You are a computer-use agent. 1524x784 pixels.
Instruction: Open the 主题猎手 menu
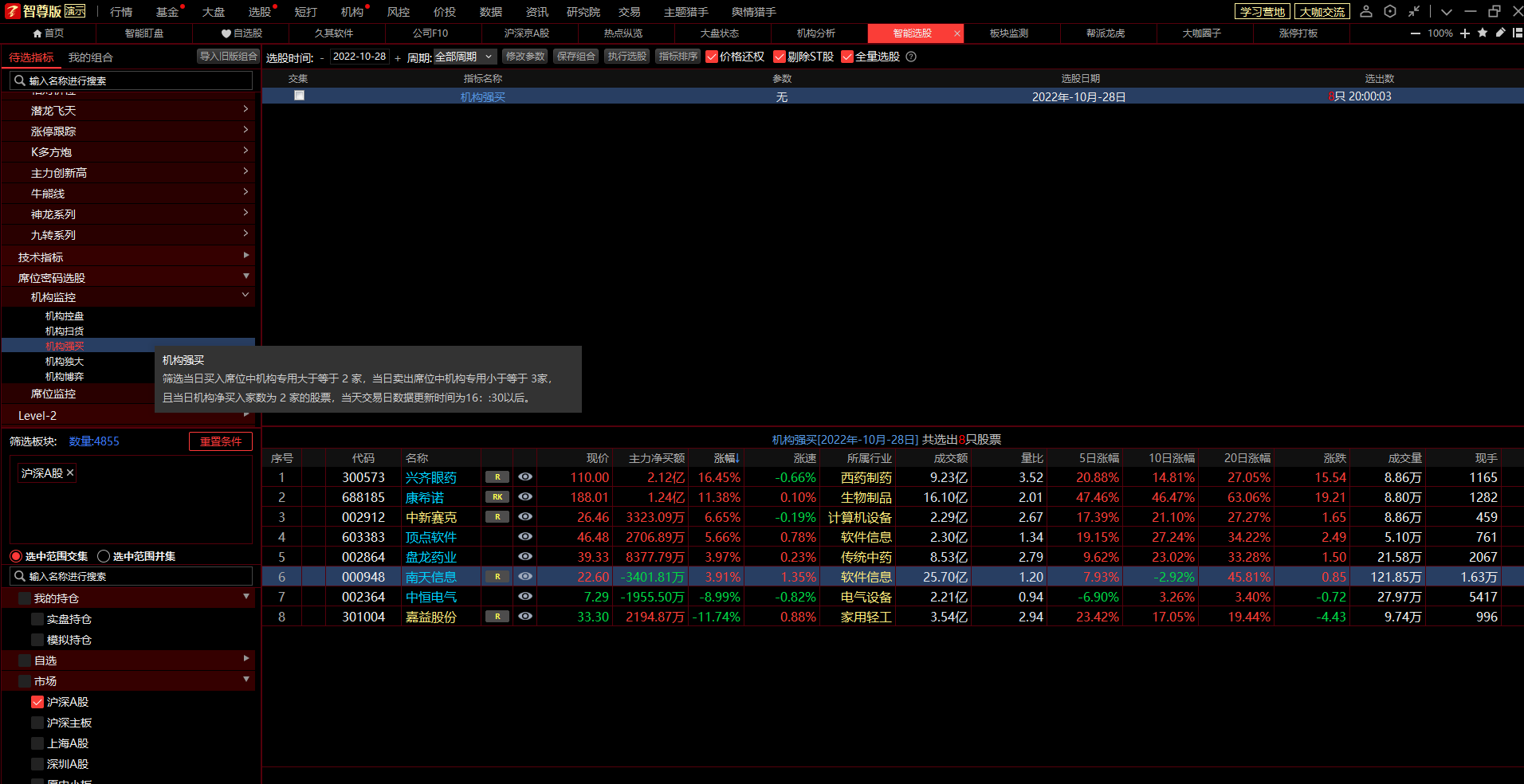tap(686, 12)
